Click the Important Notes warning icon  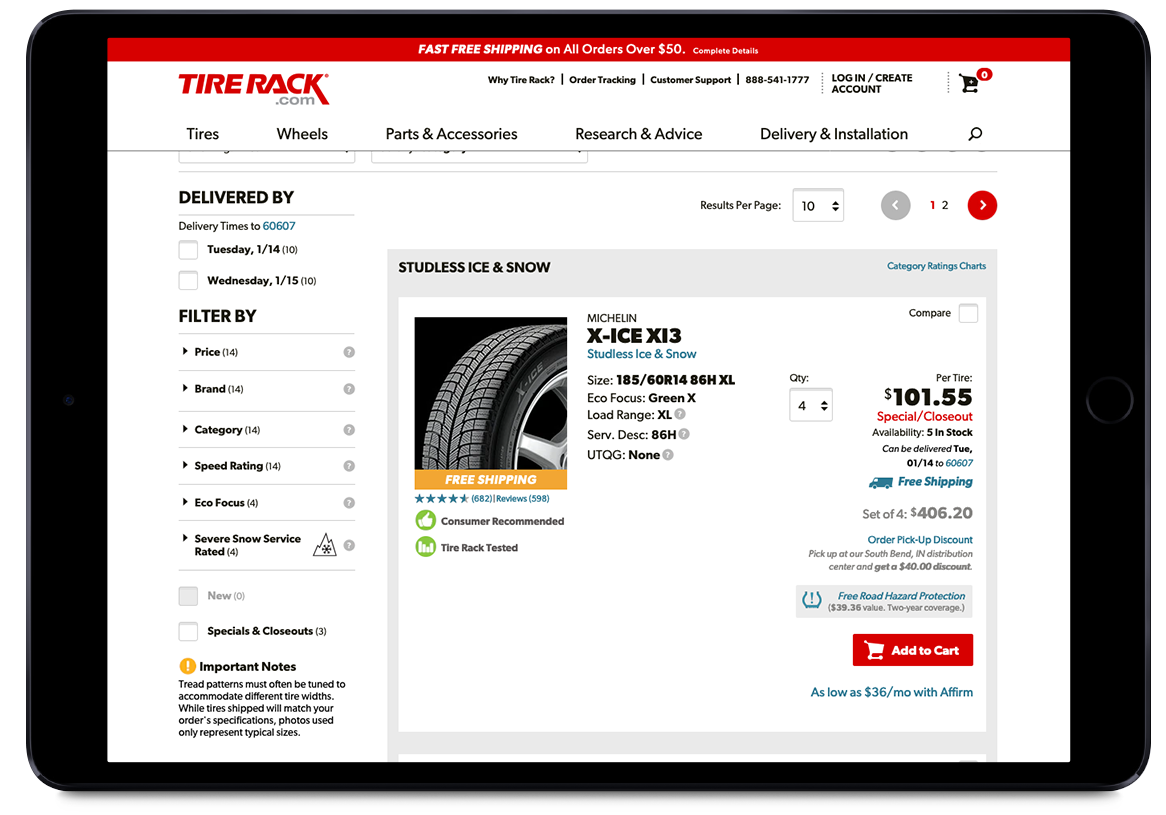[x=187, y=666]
